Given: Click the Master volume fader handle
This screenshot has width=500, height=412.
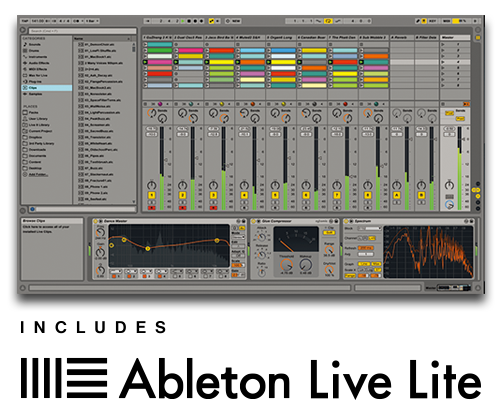Looking at the screenshot, I should coord(464,139).
